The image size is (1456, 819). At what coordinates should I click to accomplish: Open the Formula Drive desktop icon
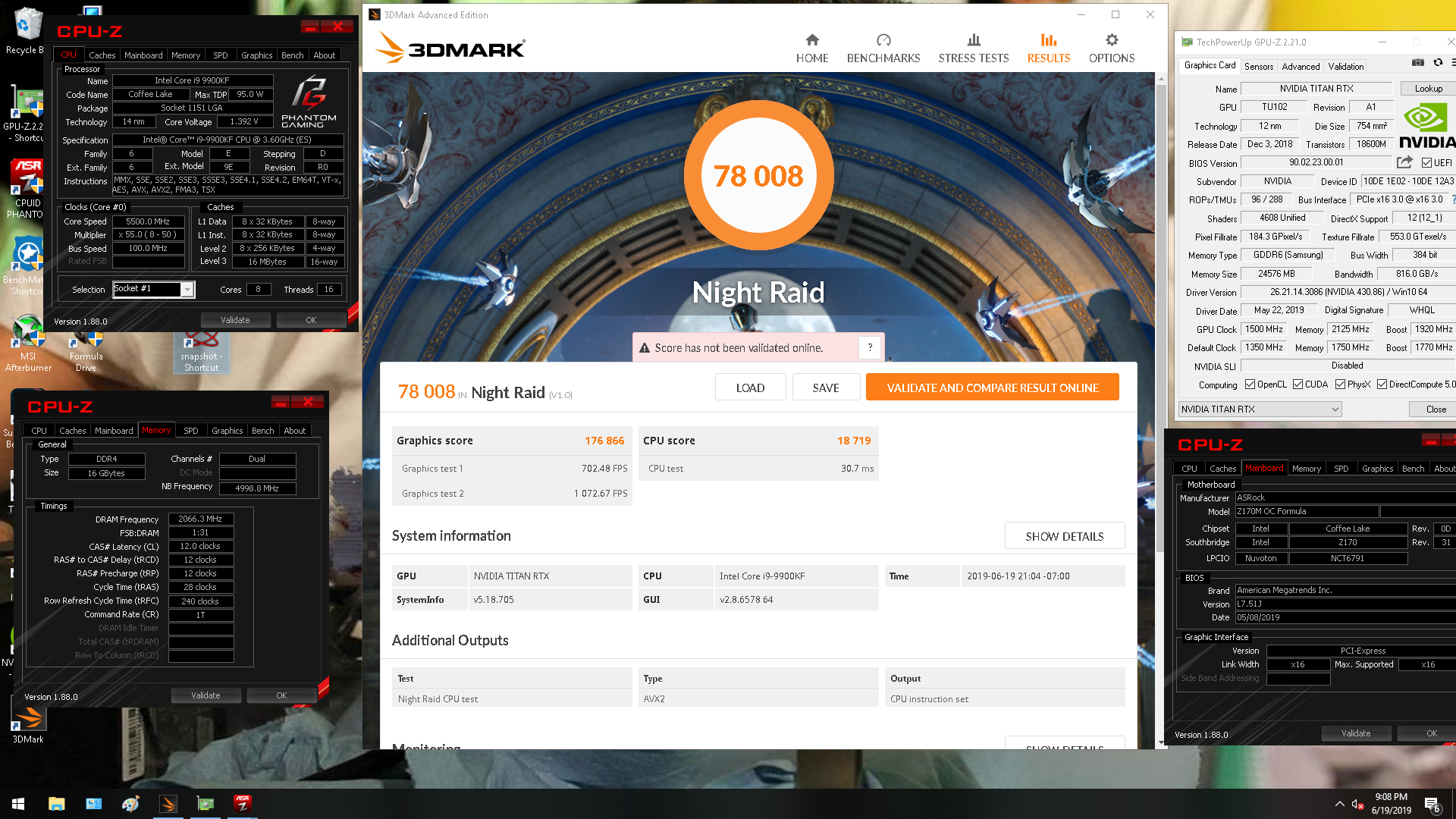coord(86,350)
